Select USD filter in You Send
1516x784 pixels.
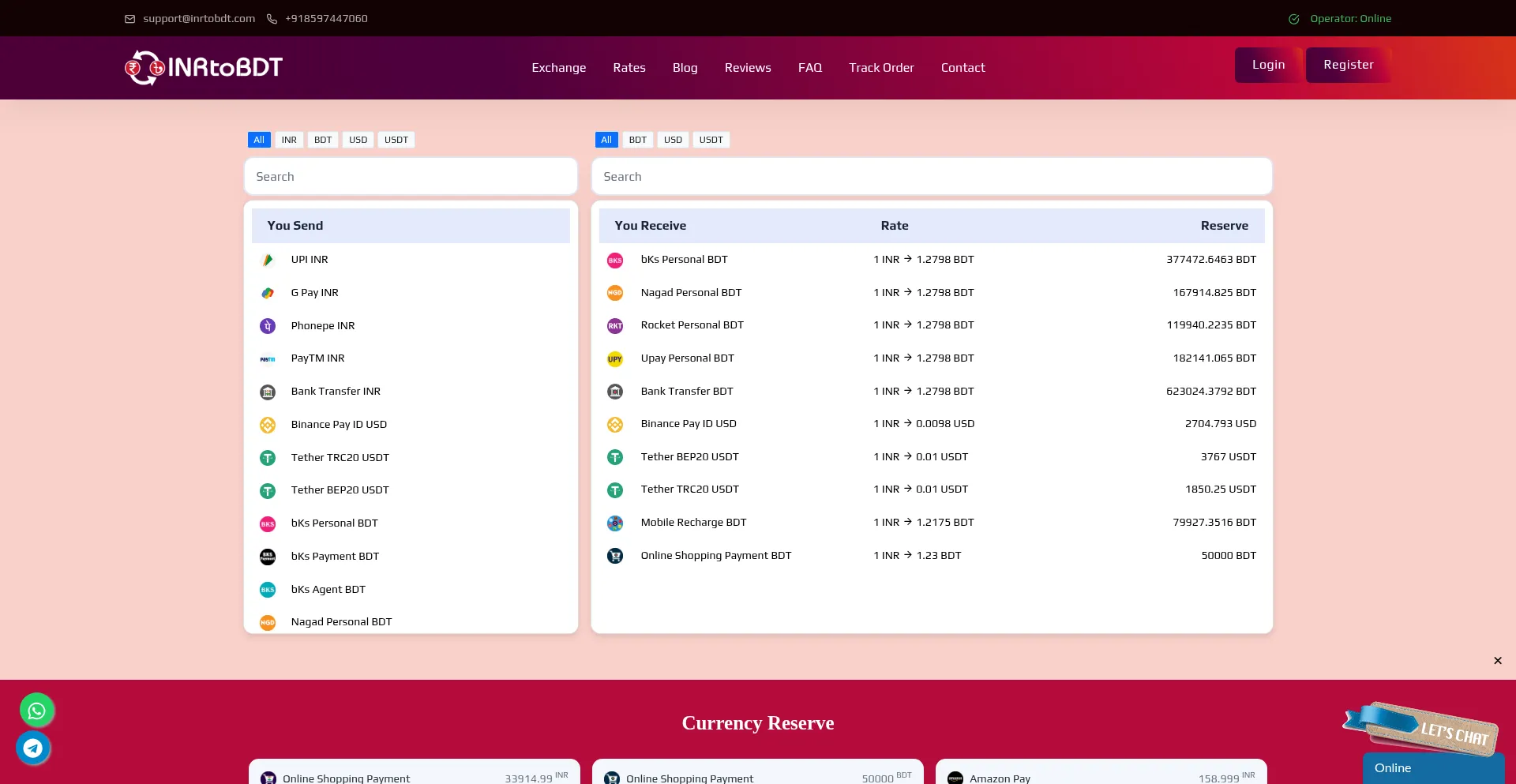pyautogui.click(x=358, y=140)
